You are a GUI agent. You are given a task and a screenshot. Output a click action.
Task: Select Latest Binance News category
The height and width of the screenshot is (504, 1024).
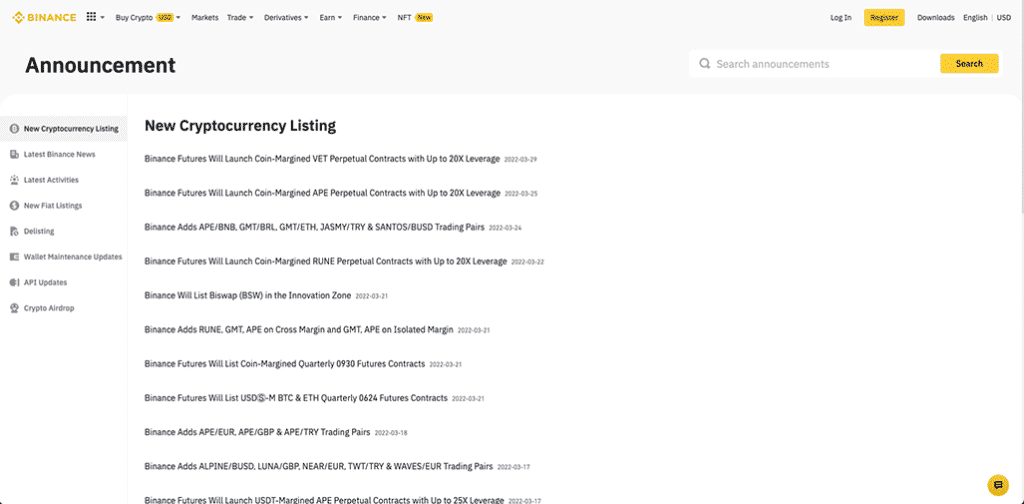tap(63, 154)
